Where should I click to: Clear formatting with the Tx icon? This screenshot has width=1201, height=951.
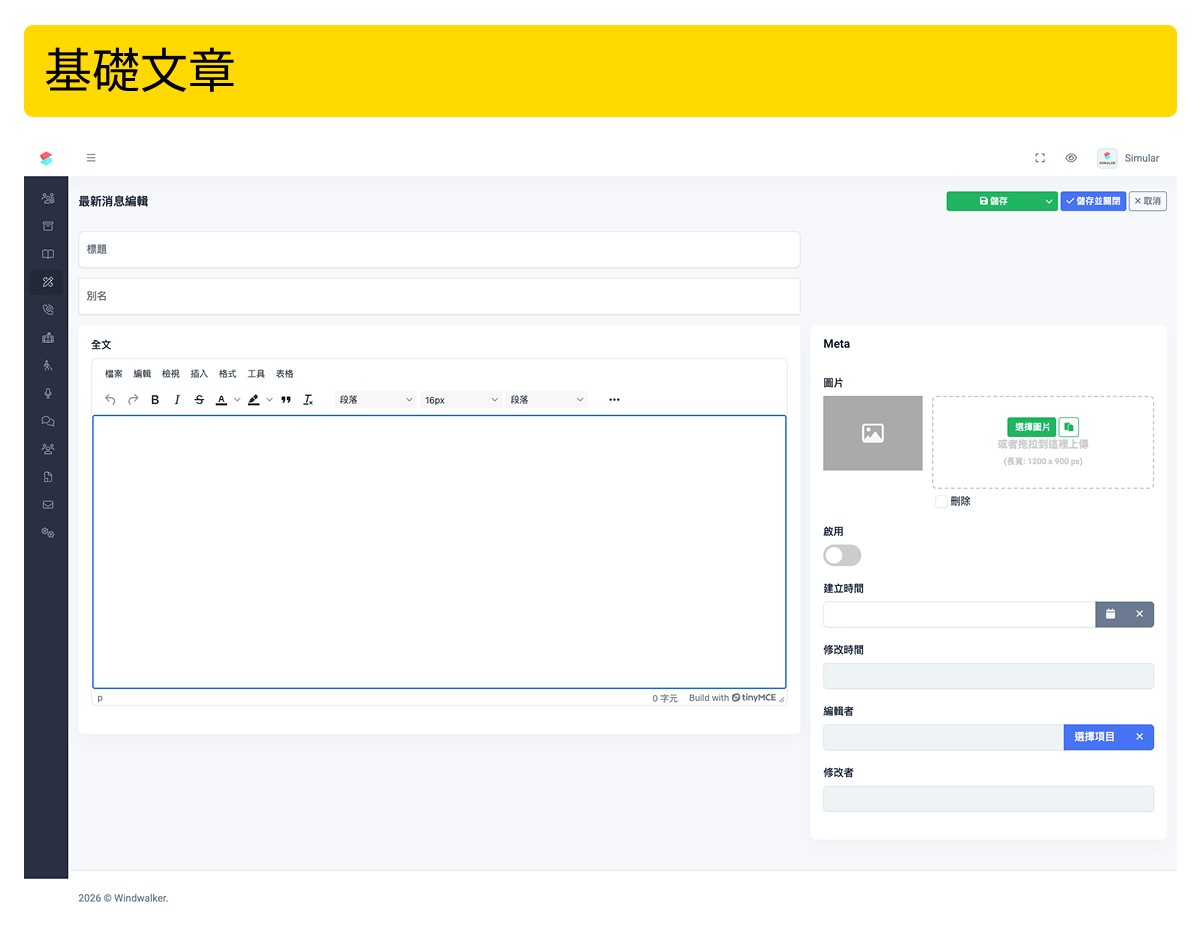point(308,400)
